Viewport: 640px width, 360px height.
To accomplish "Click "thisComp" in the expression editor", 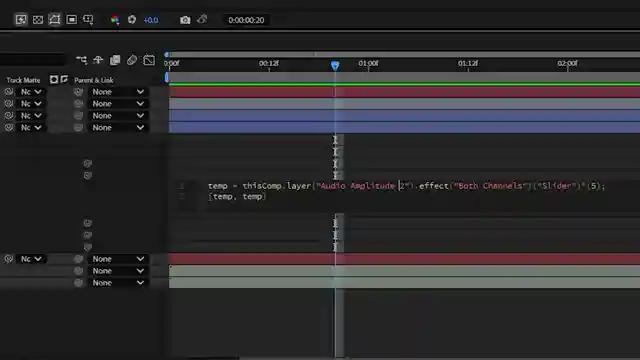I will click(261, 186).
